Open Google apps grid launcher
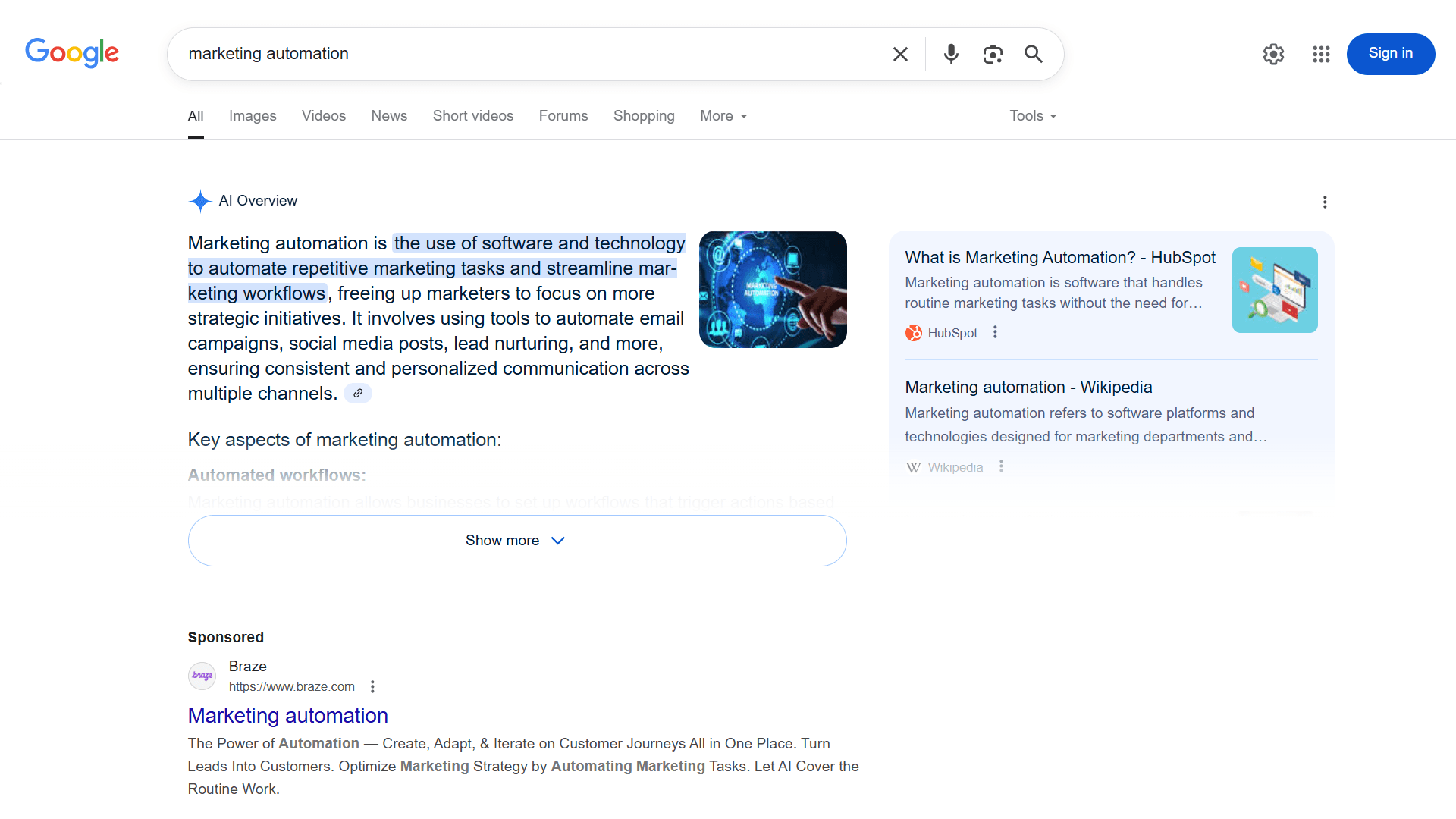1456x819 pixels. coord(1321,54)
